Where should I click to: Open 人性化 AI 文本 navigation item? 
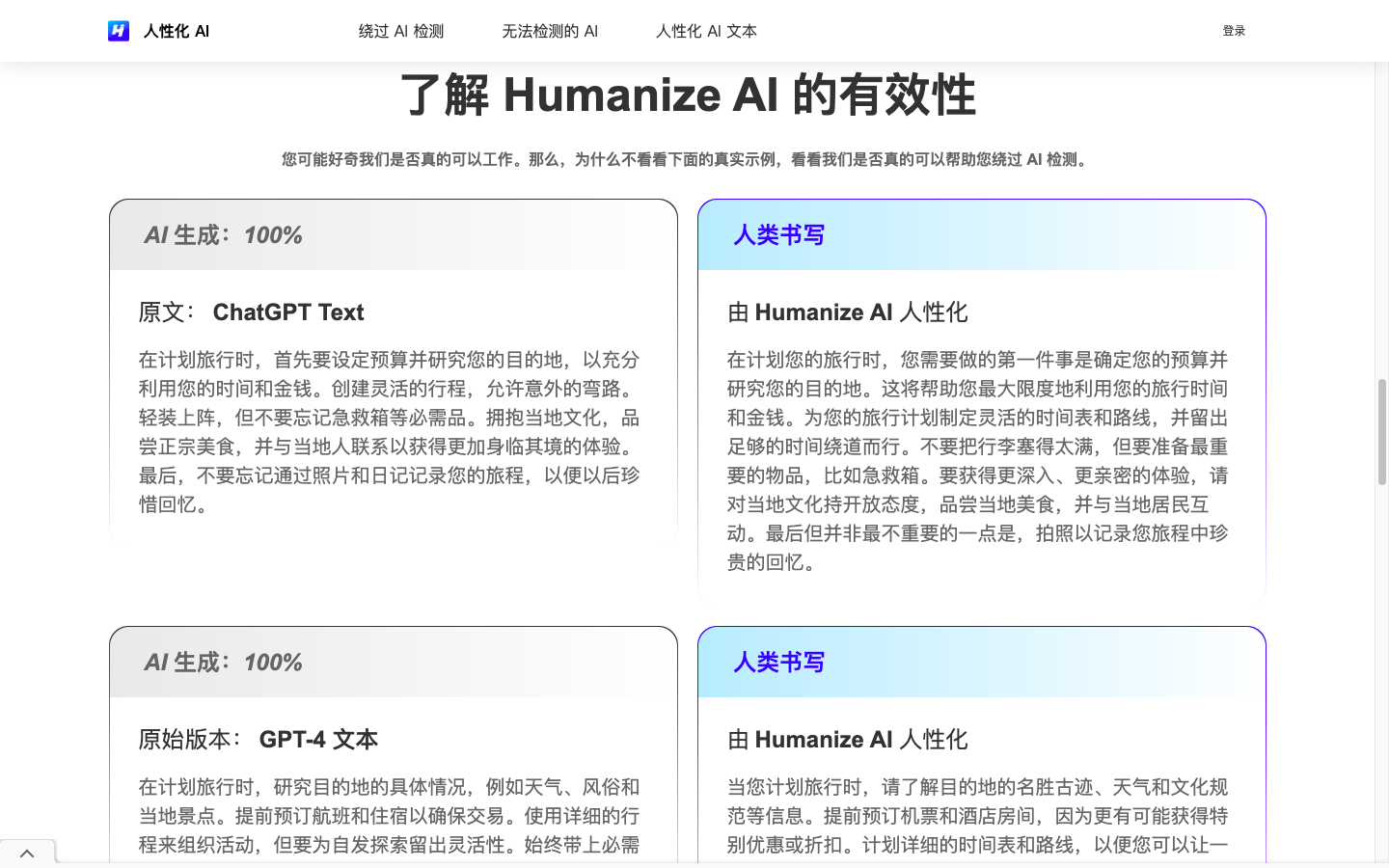pyautogui.click(x=705, y=31)
